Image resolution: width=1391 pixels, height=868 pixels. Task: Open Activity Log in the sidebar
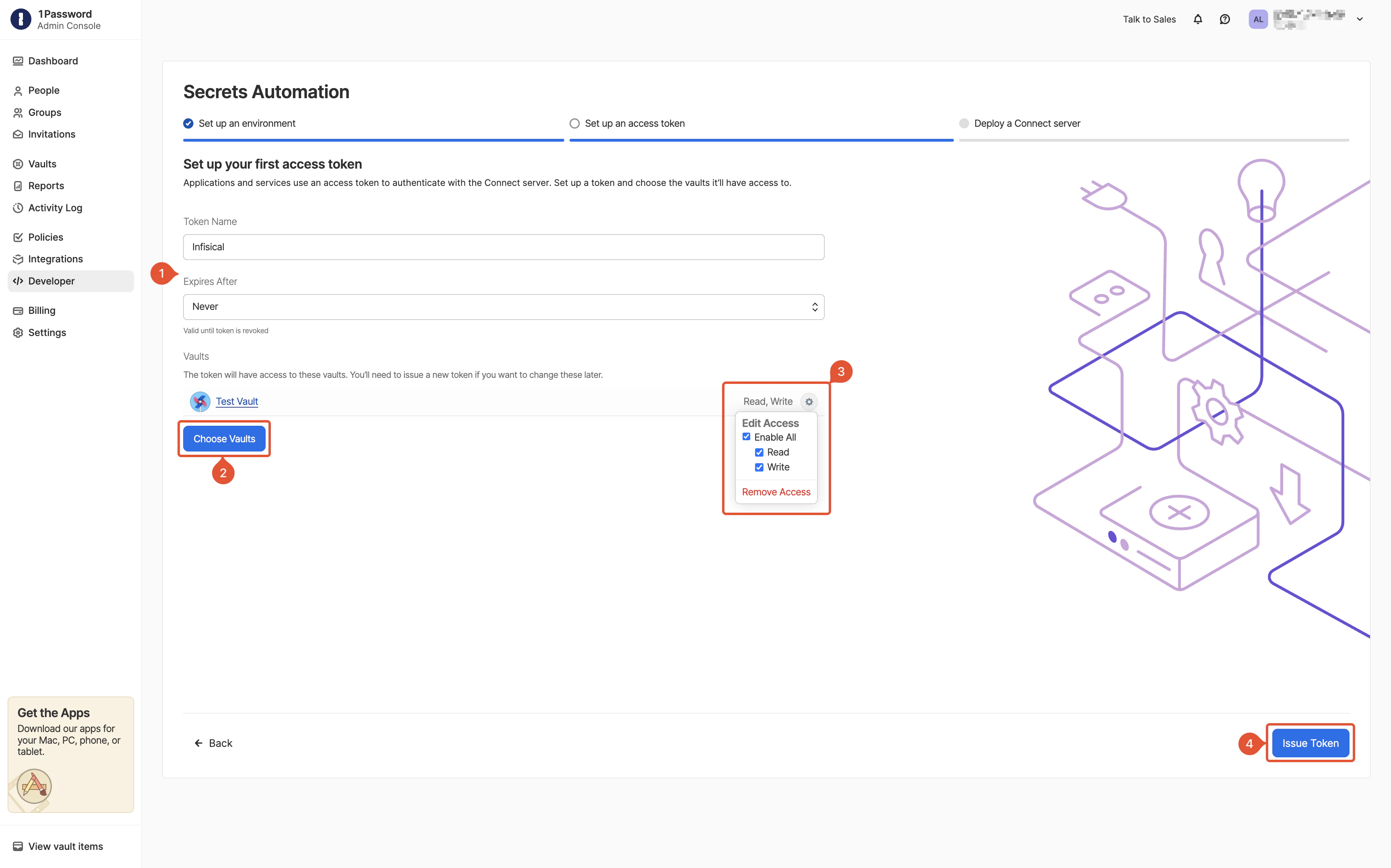(70, 208)
